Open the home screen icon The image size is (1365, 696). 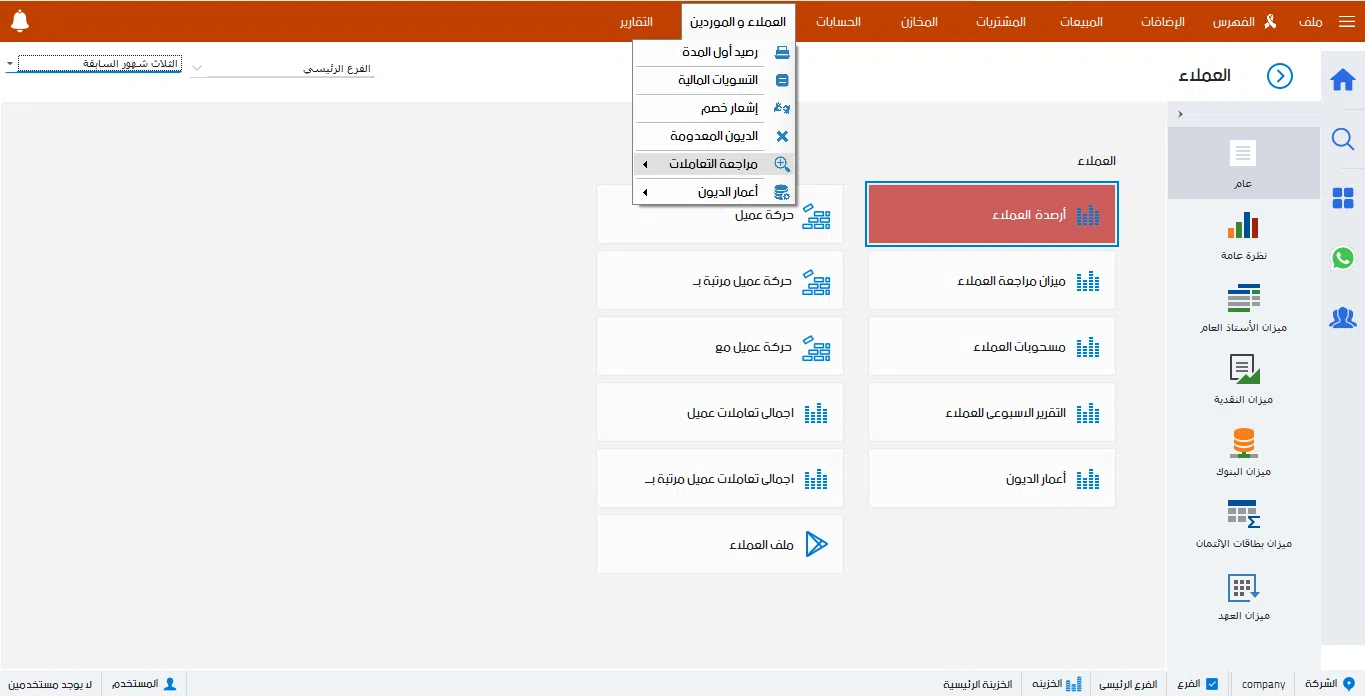click(1343, 78)
